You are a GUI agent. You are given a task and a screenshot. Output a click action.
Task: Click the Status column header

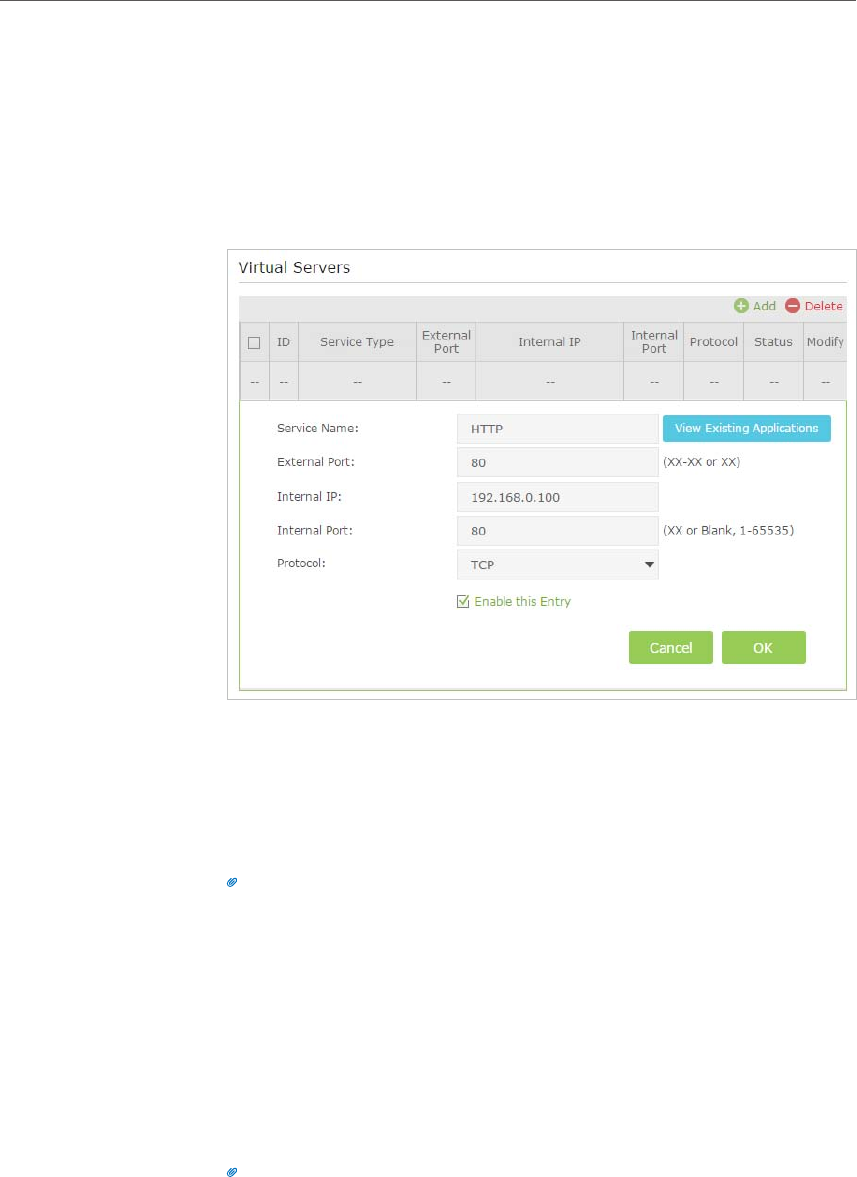pos(773,342)
